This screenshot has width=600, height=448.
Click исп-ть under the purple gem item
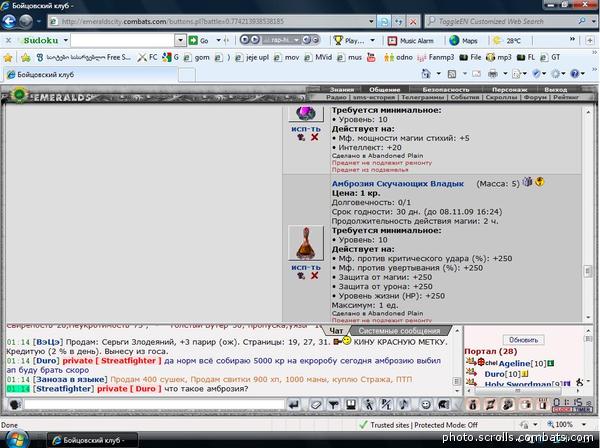pyautogui.click(x=306, y=129)
